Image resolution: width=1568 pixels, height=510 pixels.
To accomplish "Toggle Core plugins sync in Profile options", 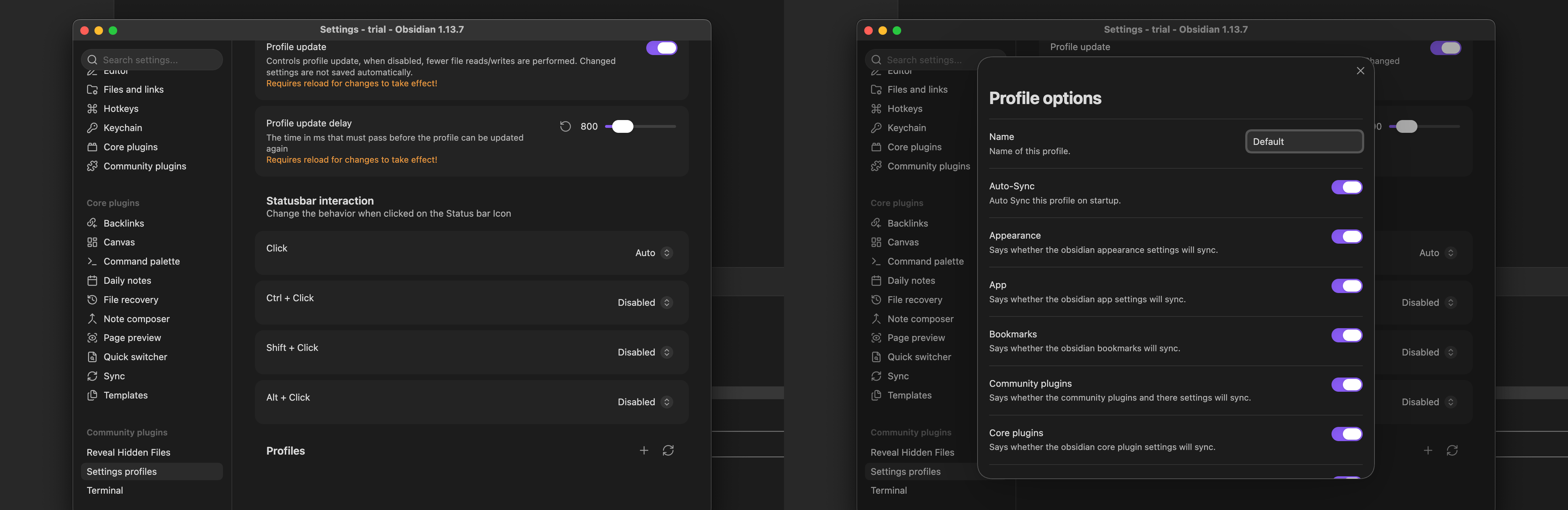I will tap(1346, 434).
